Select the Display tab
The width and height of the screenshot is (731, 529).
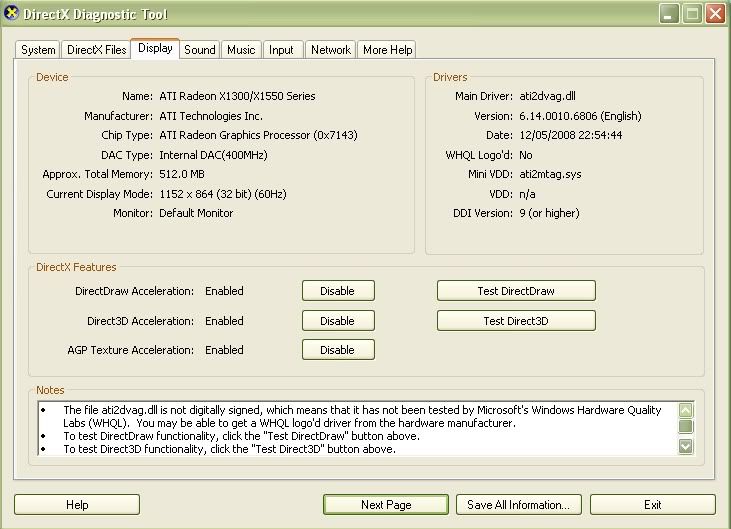(155, 48)
